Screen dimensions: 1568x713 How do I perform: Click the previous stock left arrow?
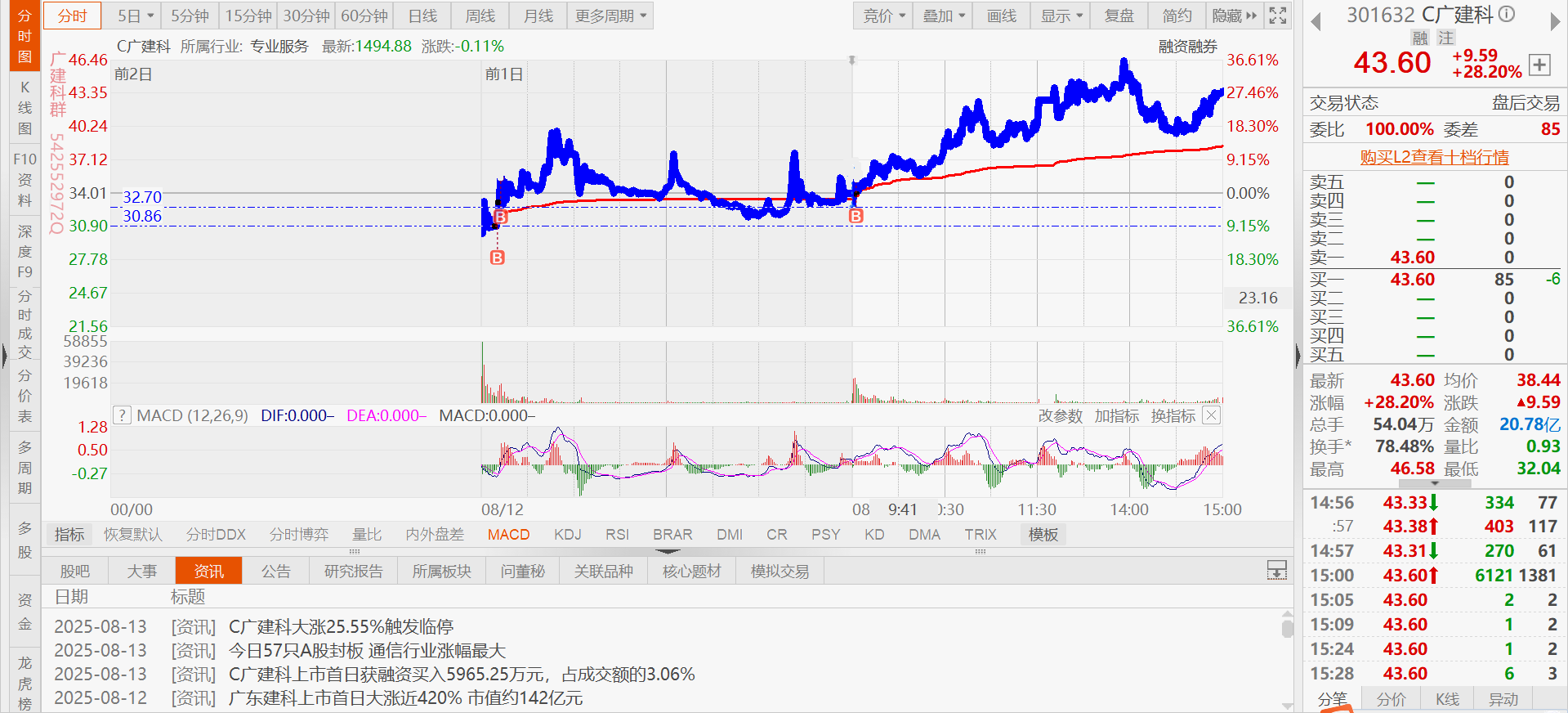(x=1316, y=22)
